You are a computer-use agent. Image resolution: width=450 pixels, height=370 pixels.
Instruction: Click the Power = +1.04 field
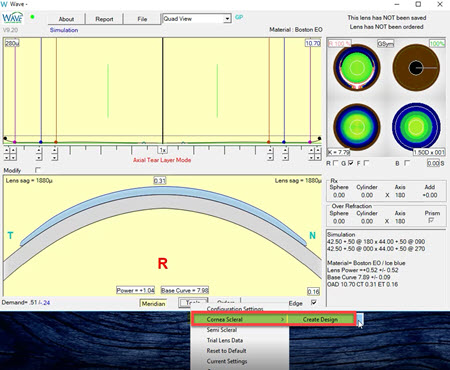tap(135, 290)
